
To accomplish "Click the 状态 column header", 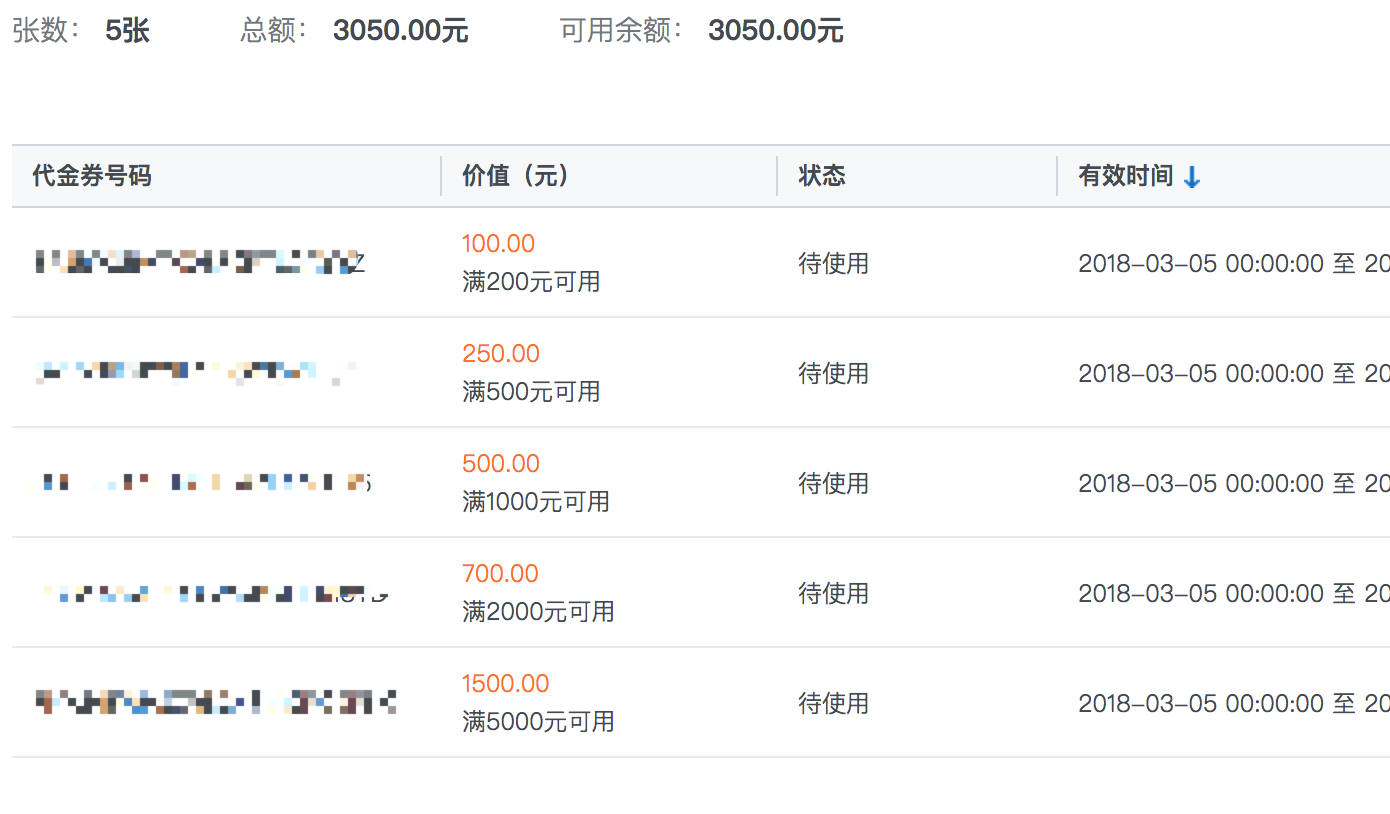I will (822, 177).
